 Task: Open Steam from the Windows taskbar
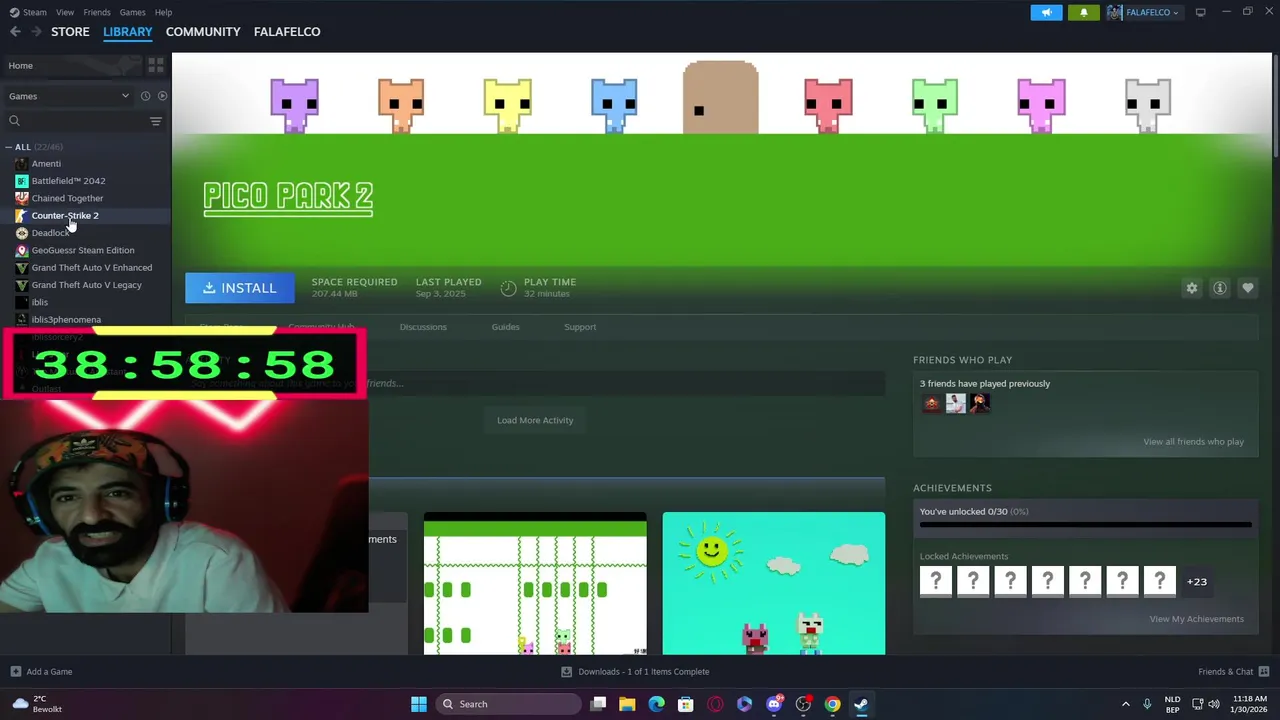(x=860, y=704)
